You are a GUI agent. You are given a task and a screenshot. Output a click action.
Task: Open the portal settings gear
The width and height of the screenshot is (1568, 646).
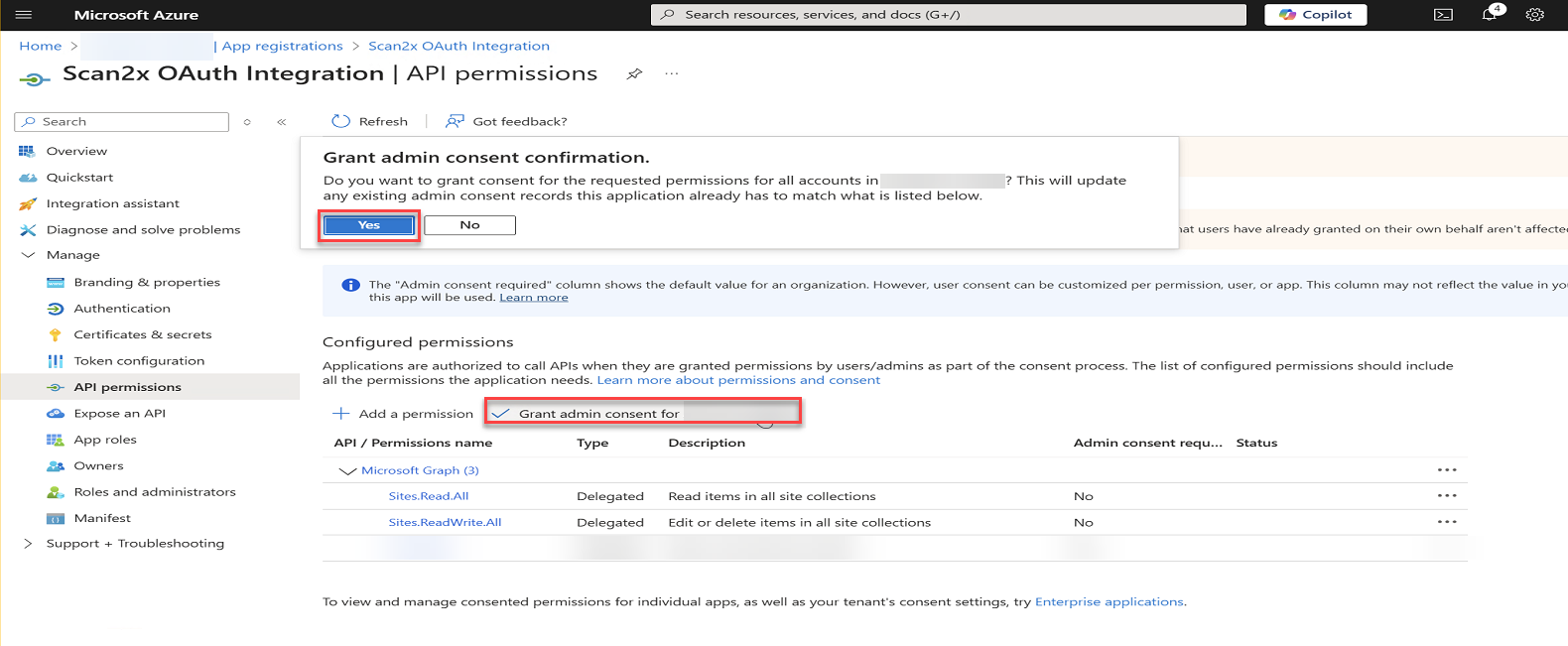pyautogui.click(x=1534, y=15)
